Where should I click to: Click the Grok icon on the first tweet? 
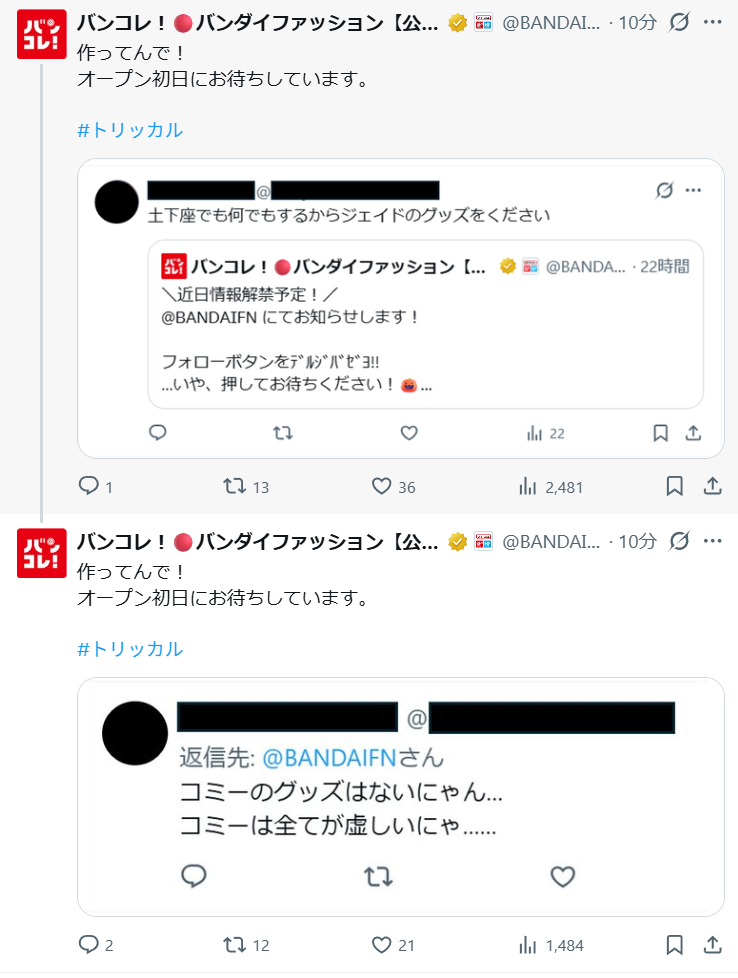coord(679,22)
